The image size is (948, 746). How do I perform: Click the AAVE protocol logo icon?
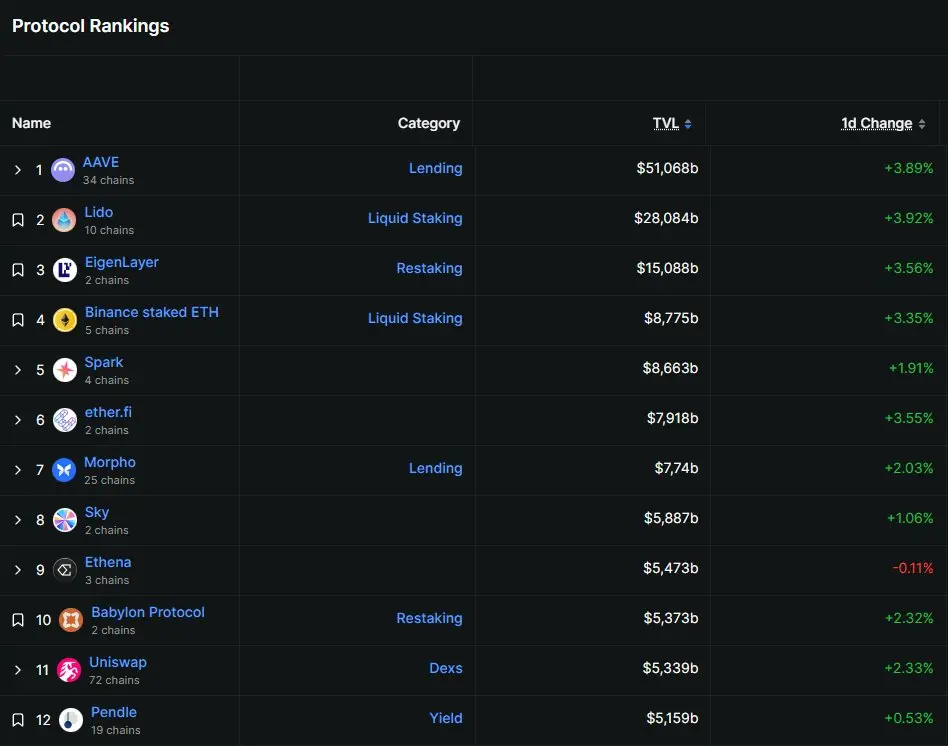[63, 170]
